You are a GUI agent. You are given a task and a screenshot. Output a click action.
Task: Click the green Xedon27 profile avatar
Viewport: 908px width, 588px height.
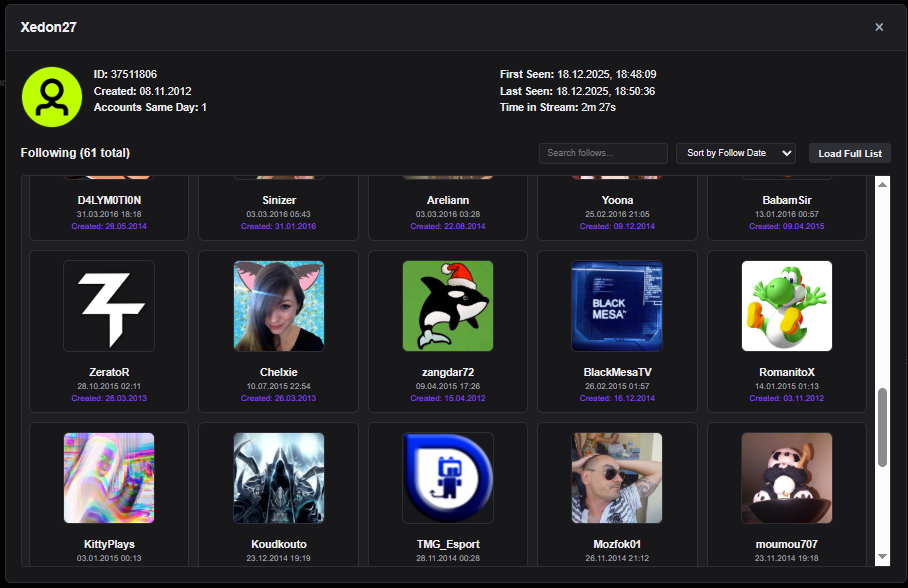click(x=52, y=97)
